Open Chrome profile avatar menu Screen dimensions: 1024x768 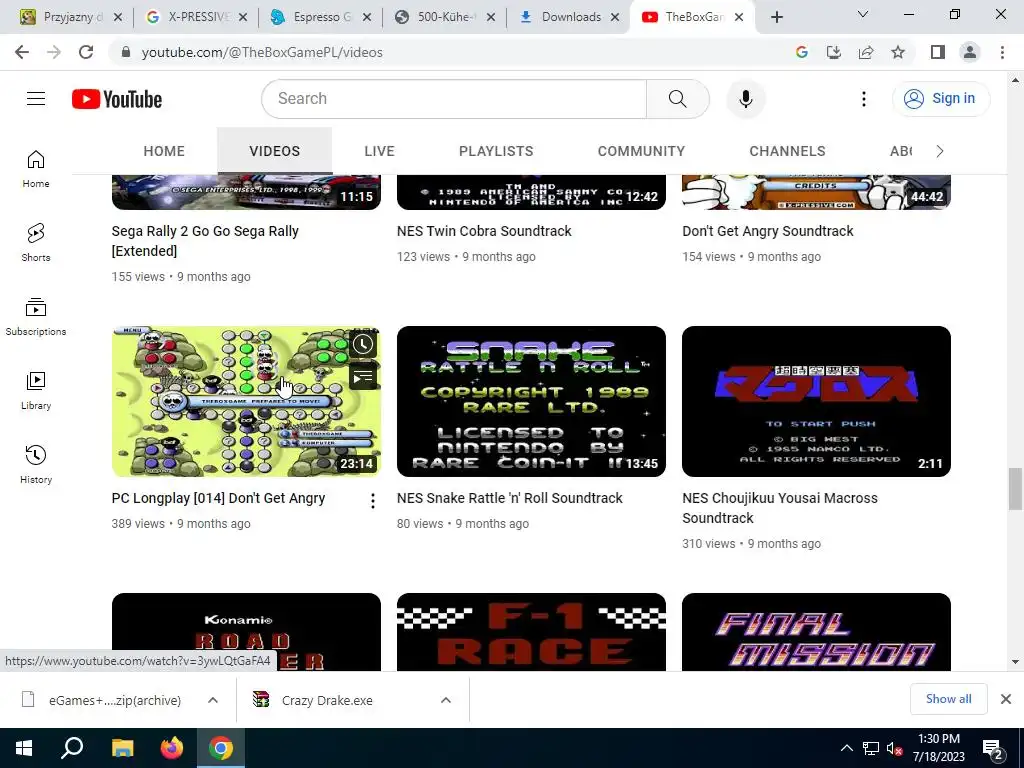(x=970, y=52)
